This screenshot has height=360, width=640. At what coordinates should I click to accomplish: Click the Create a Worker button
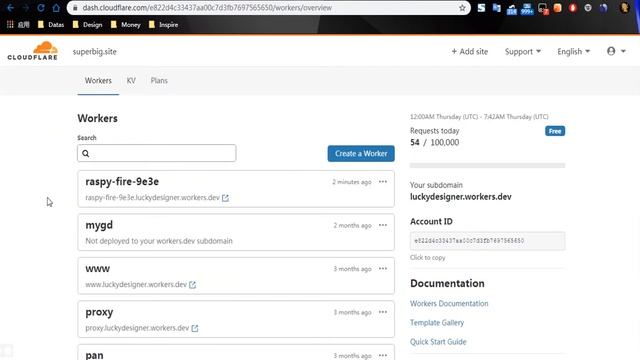tap(361, 153)
